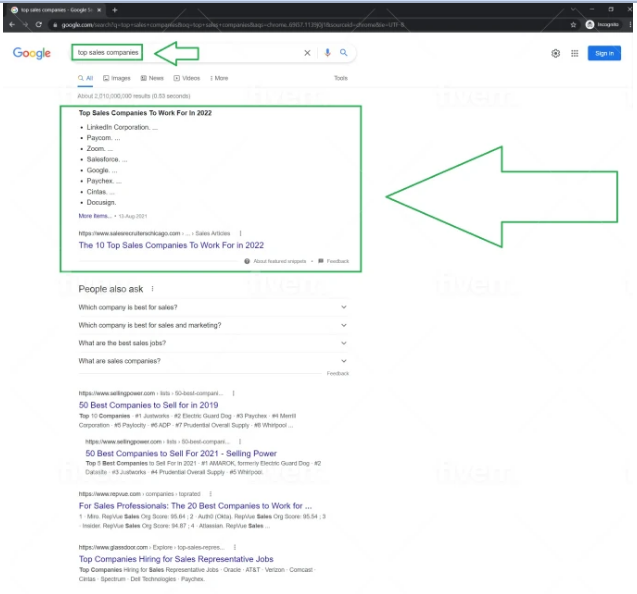Click Feedback under featured snippet
The image size is (637, 594).
[334, 261]
